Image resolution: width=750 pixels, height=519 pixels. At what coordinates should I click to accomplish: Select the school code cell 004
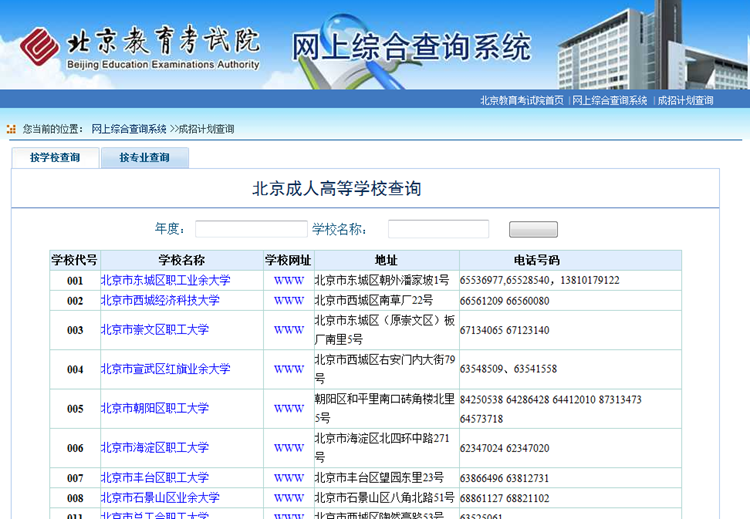75,369
